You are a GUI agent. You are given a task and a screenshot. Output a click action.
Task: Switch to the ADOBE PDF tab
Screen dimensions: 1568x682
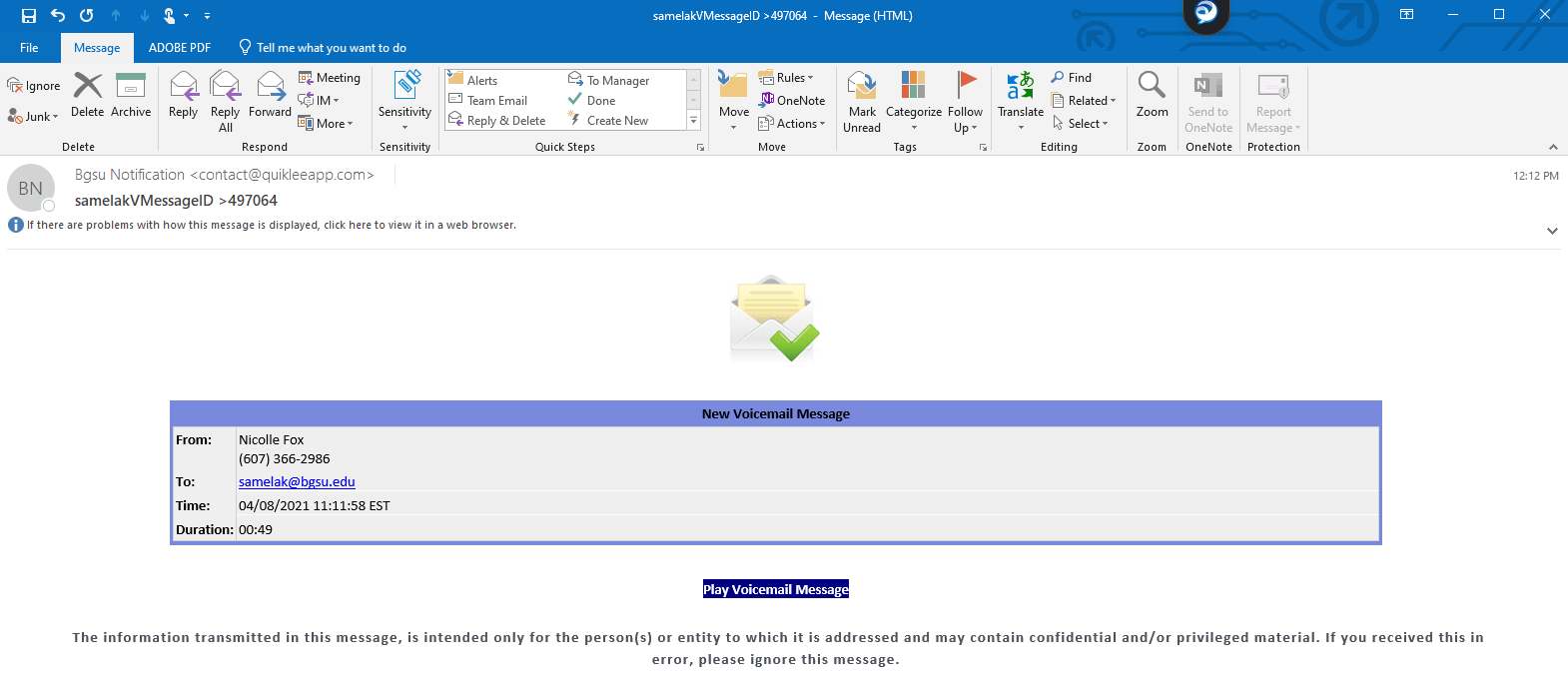[180, 48]
